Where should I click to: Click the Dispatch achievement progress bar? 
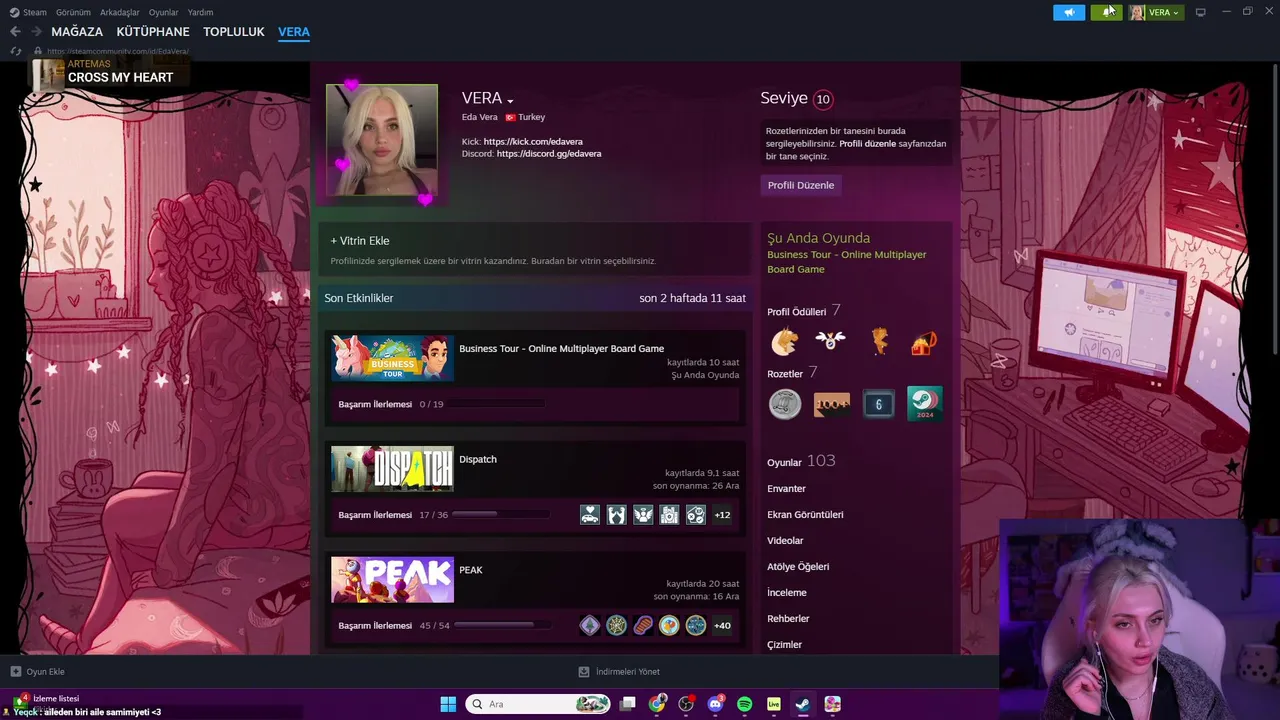coord(500,515)
